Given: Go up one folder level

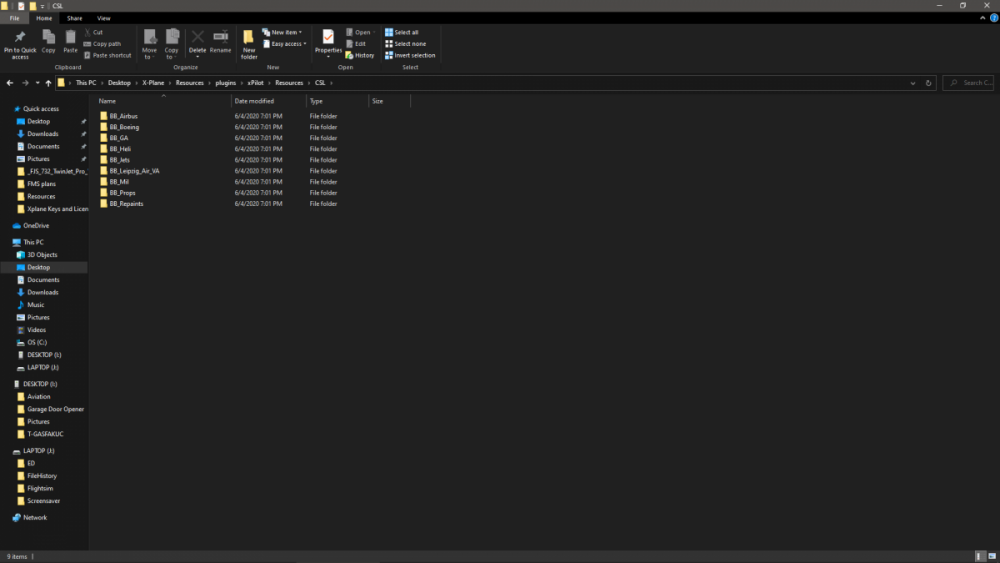Looking at the screenshot, I should pyautogui.click(x=48, y=83).
